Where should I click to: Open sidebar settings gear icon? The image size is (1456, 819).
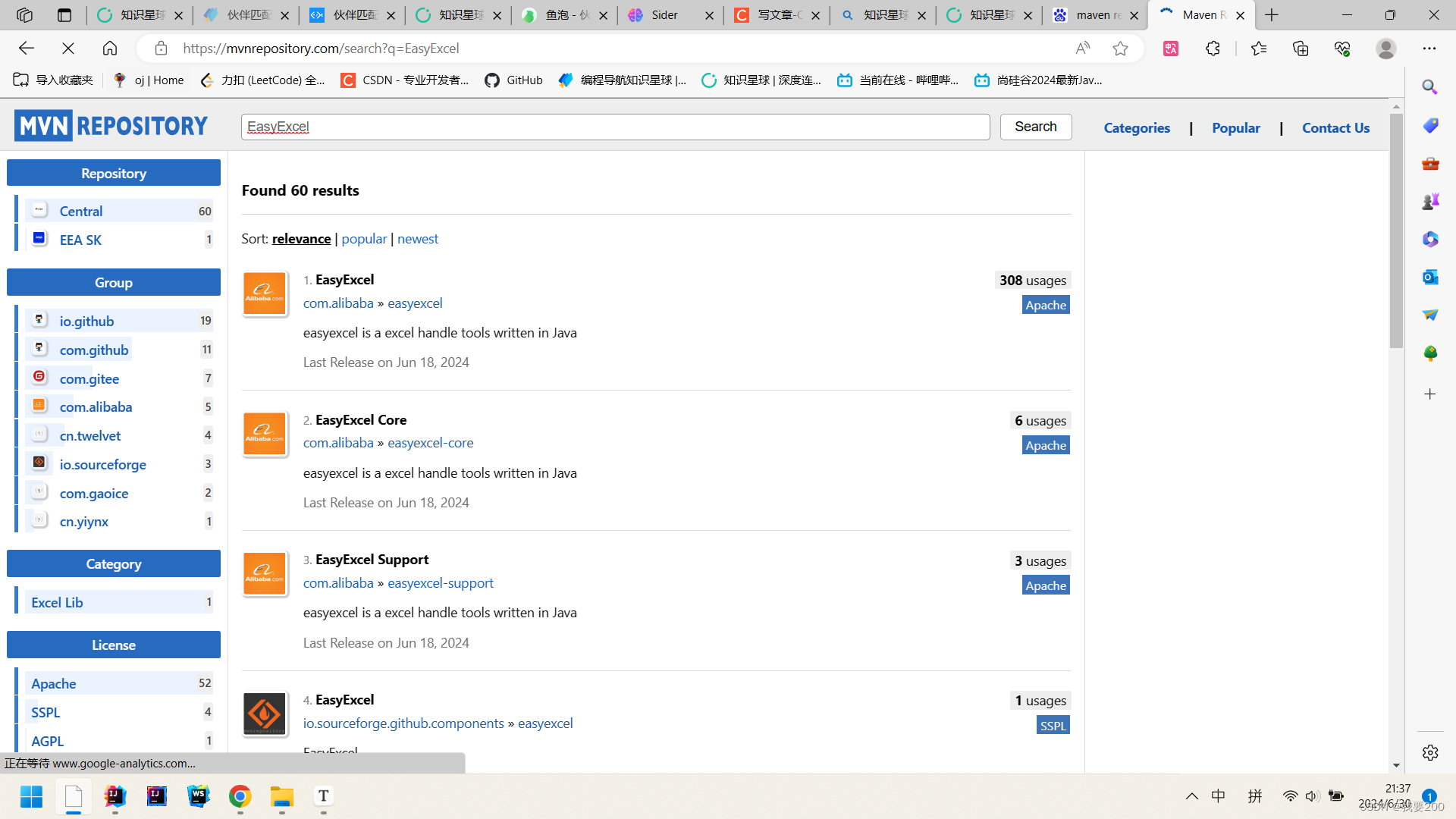(1429, 752)
